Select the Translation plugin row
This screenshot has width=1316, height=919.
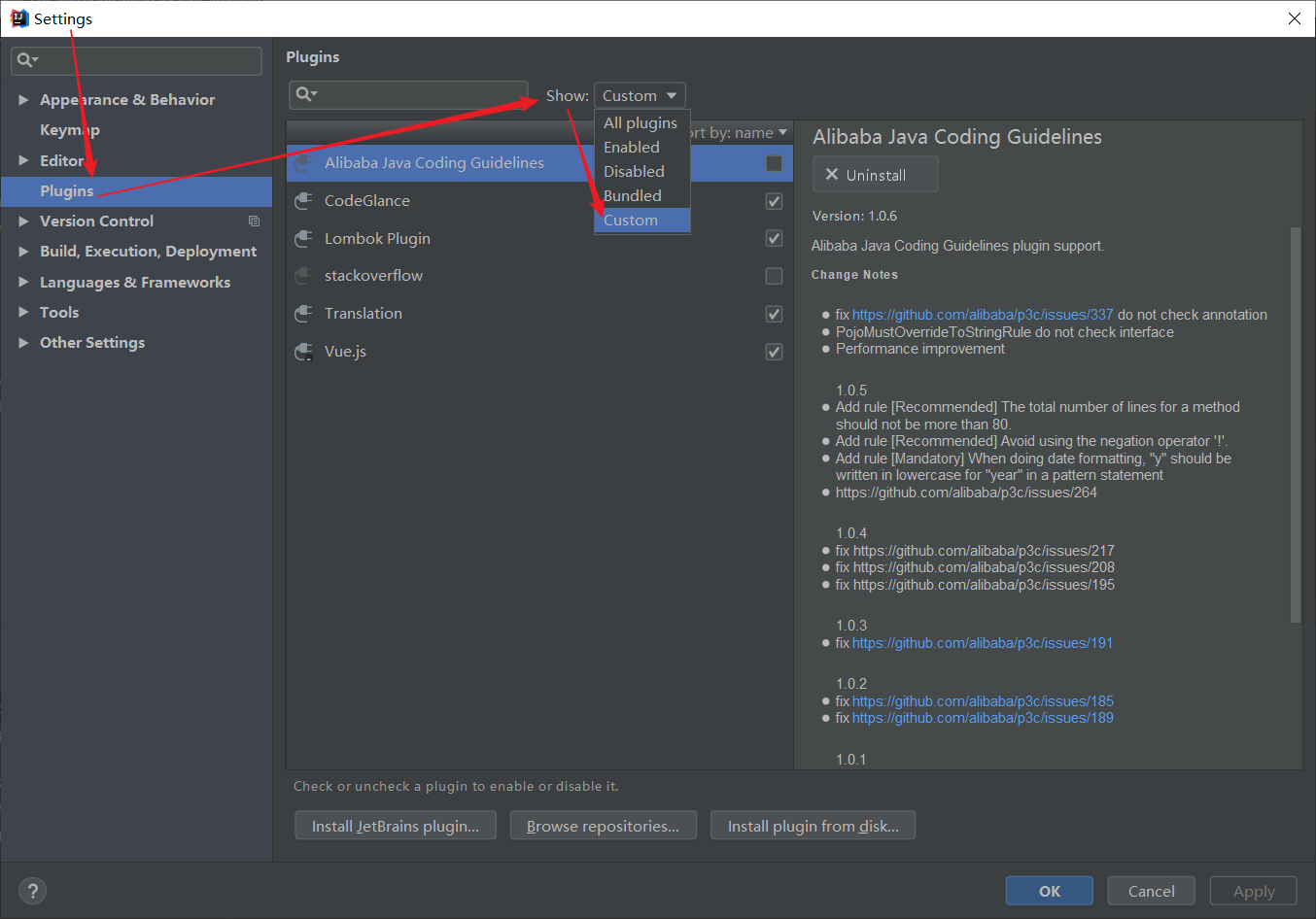point(539,314)
